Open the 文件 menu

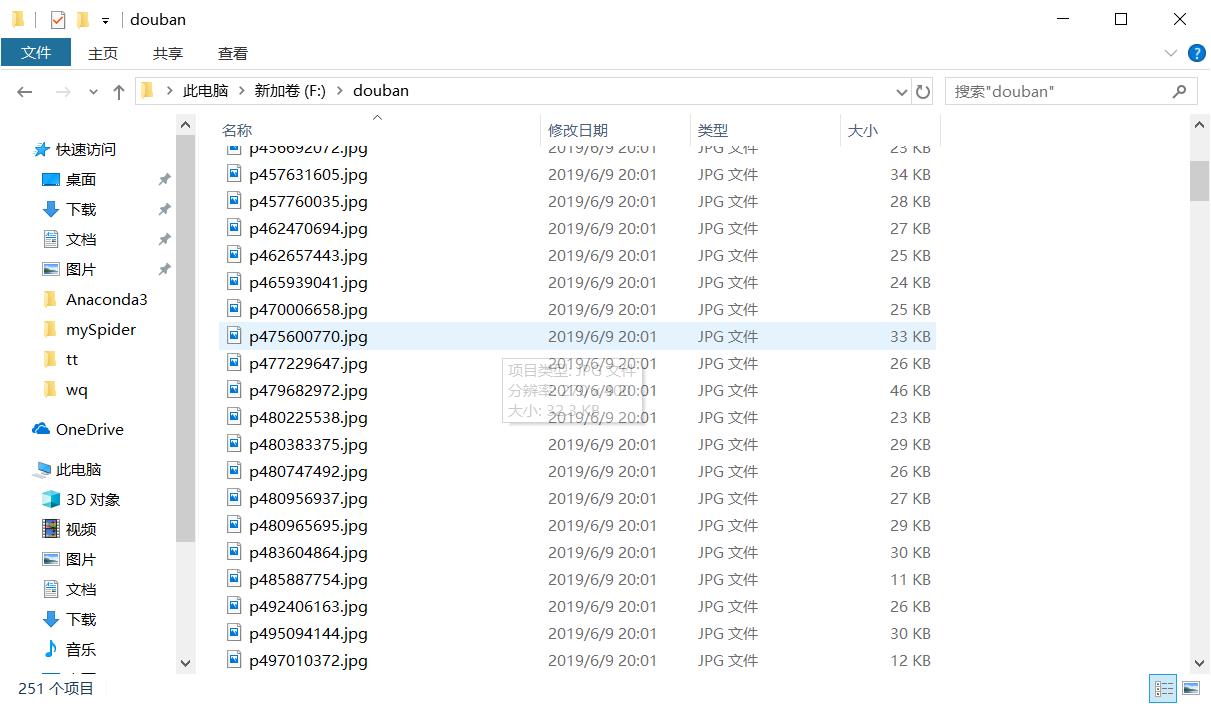click(x=36, y=52)
